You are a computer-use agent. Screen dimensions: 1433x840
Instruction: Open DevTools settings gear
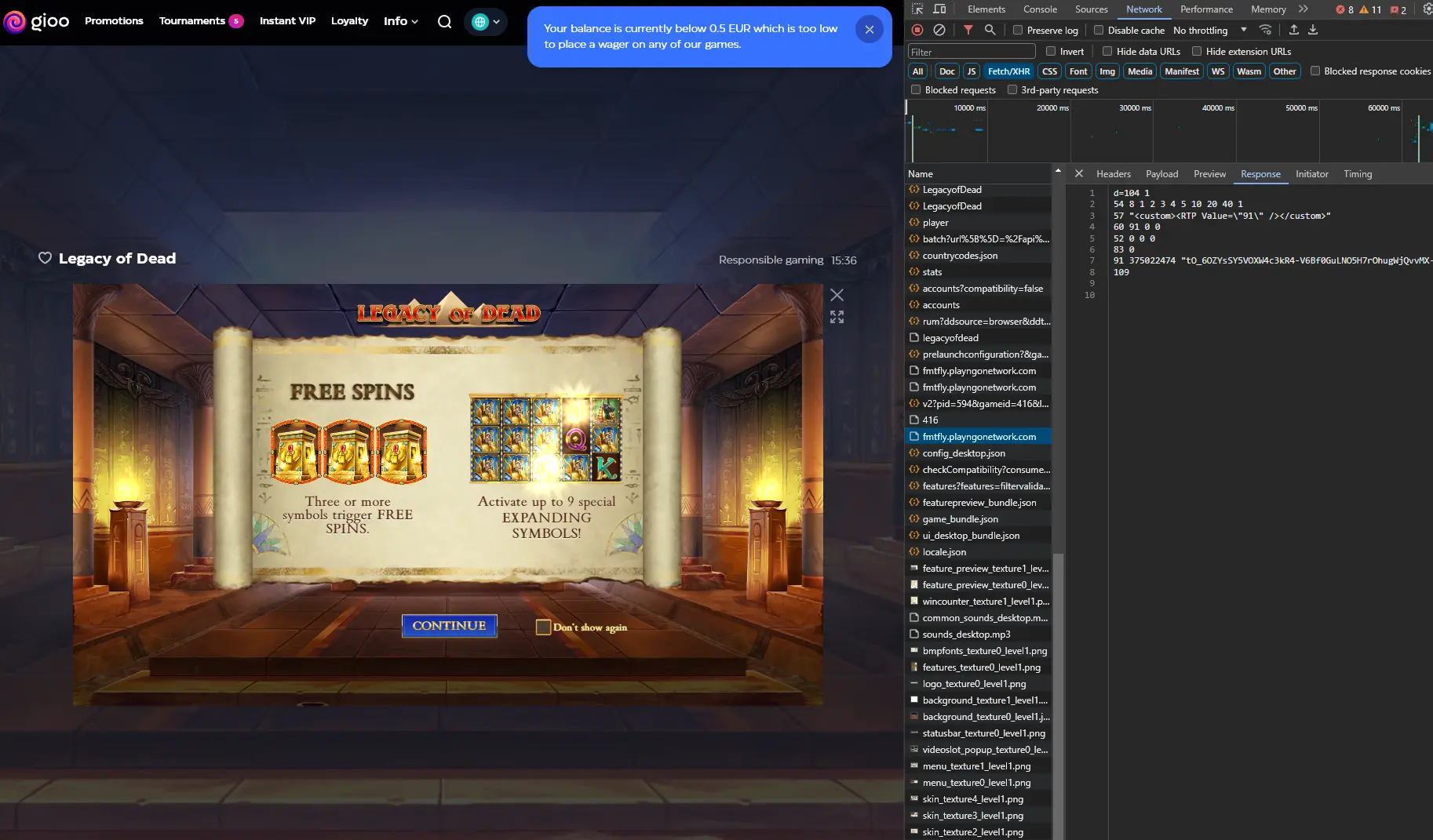point(1427,9)
